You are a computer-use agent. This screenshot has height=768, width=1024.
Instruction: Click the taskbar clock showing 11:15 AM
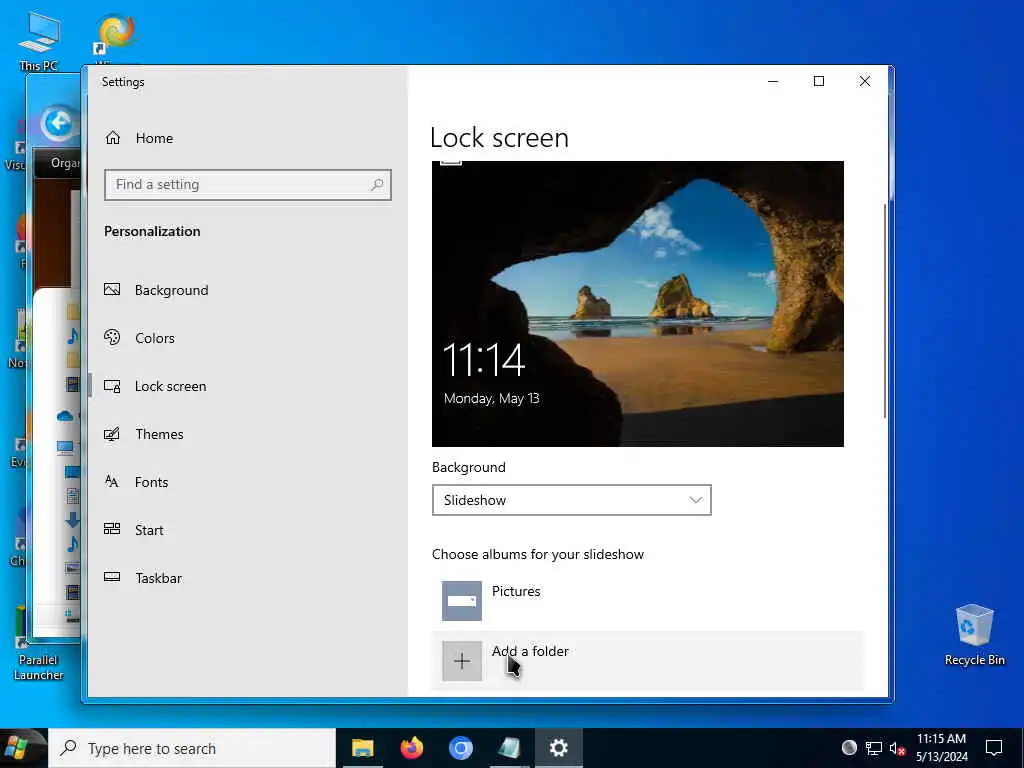tap(941, 748)
